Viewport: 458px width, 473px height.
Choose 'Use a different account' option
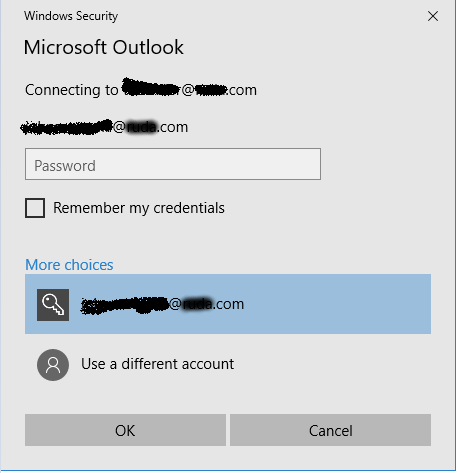[157, 364]
